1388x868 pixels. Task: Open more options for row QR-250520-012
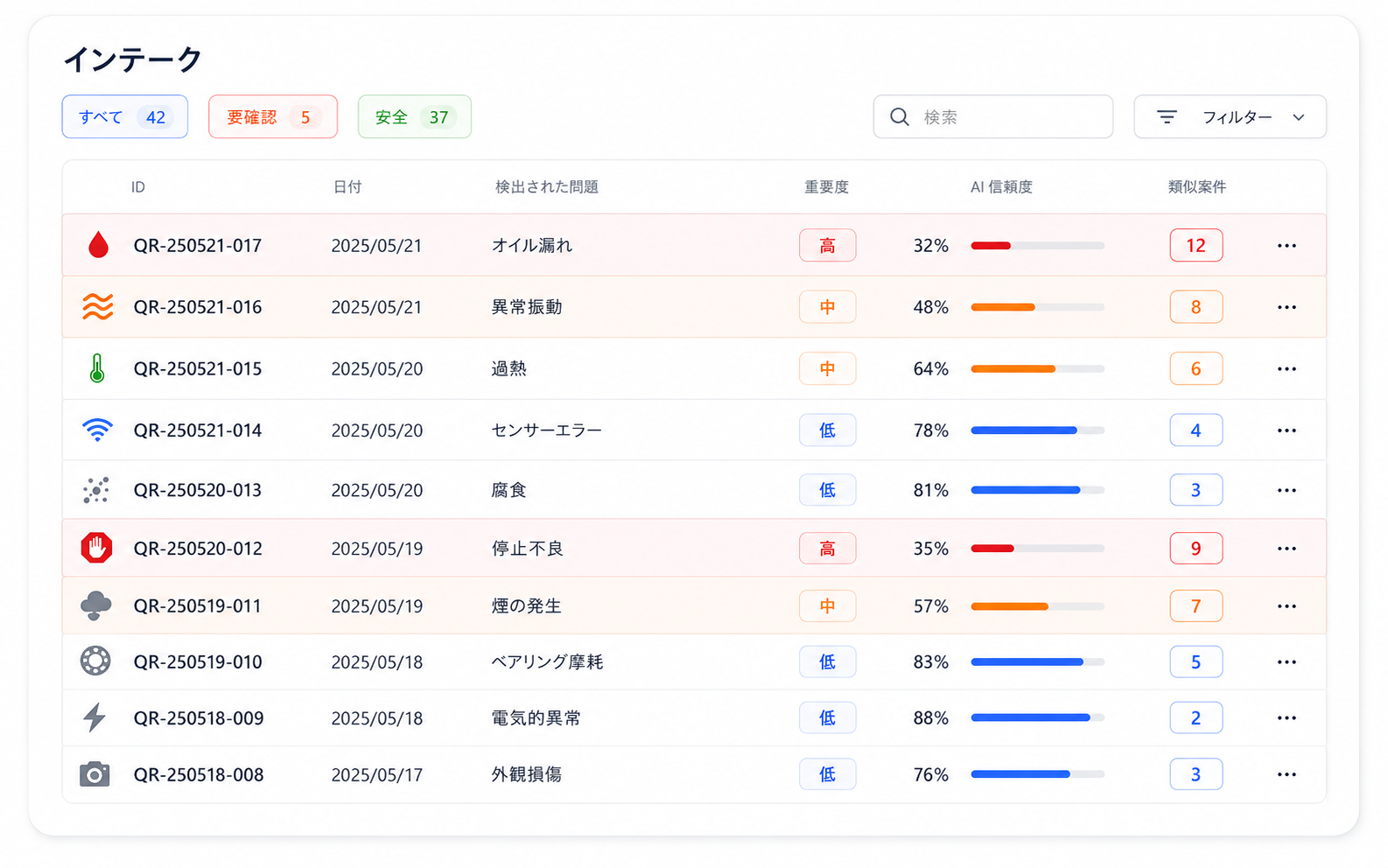coord(1286,549)
